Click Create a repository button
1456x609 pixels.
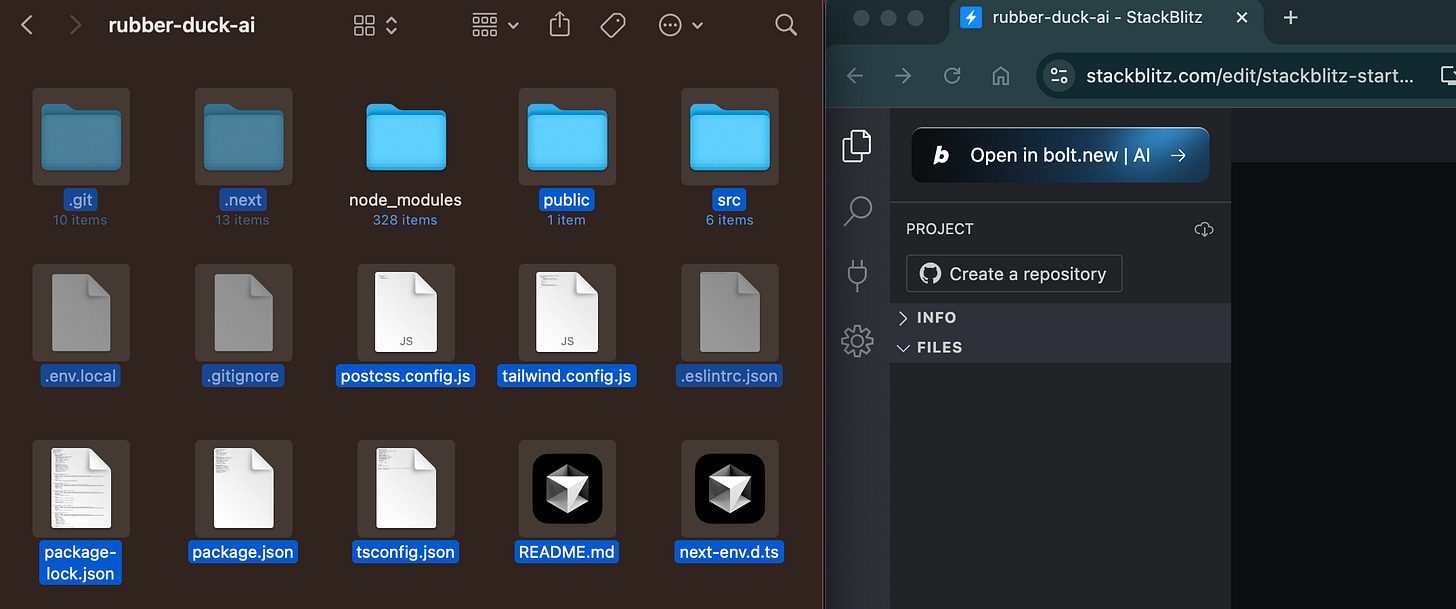coord(1014,274)
